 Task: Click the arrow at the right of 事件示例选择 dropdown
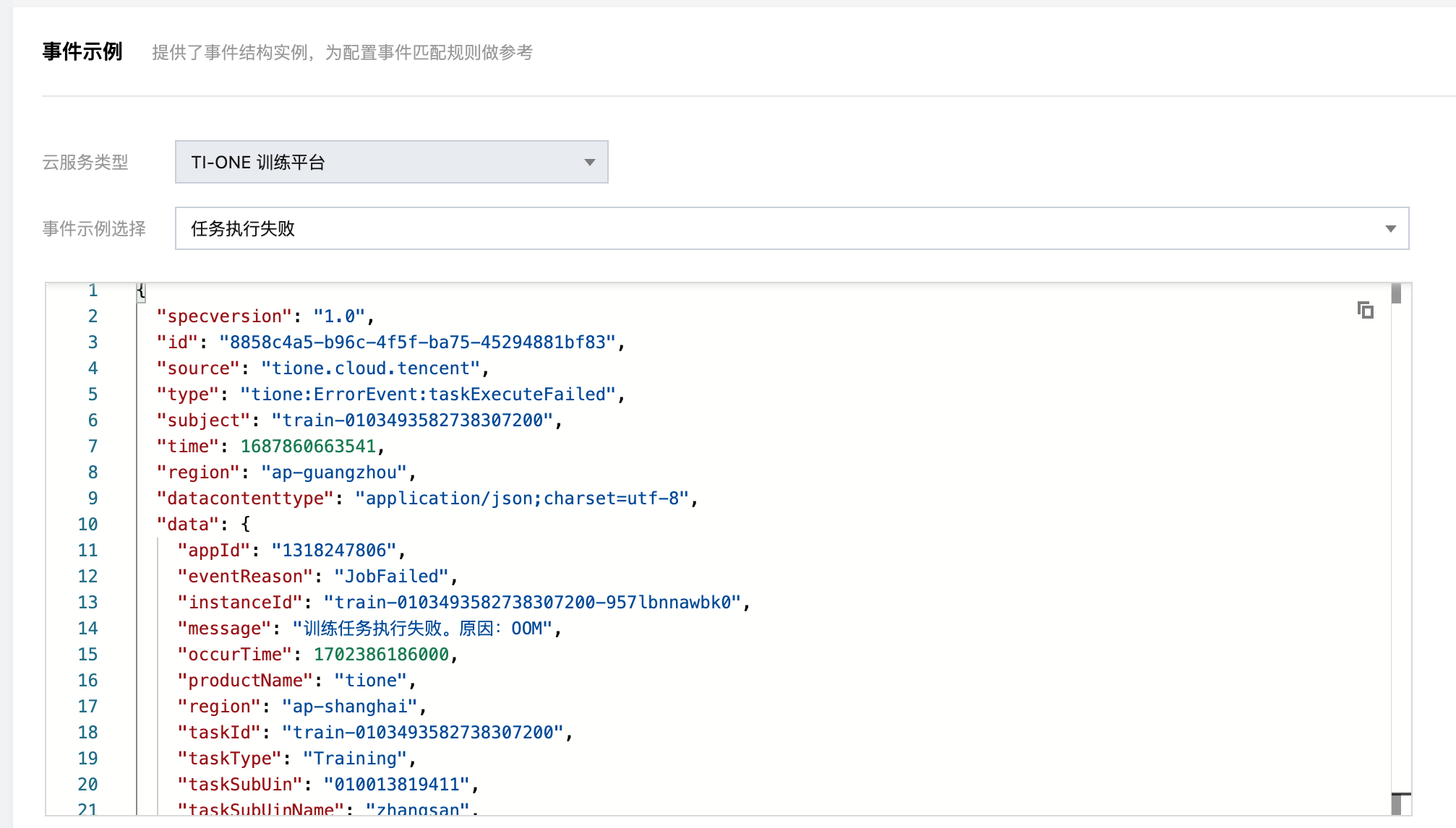point(1389,228)
